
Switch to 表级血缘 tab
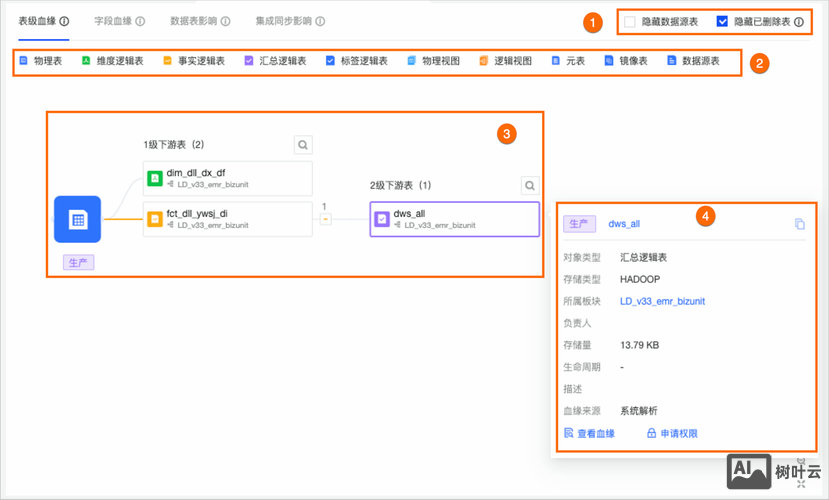(37, 21)
